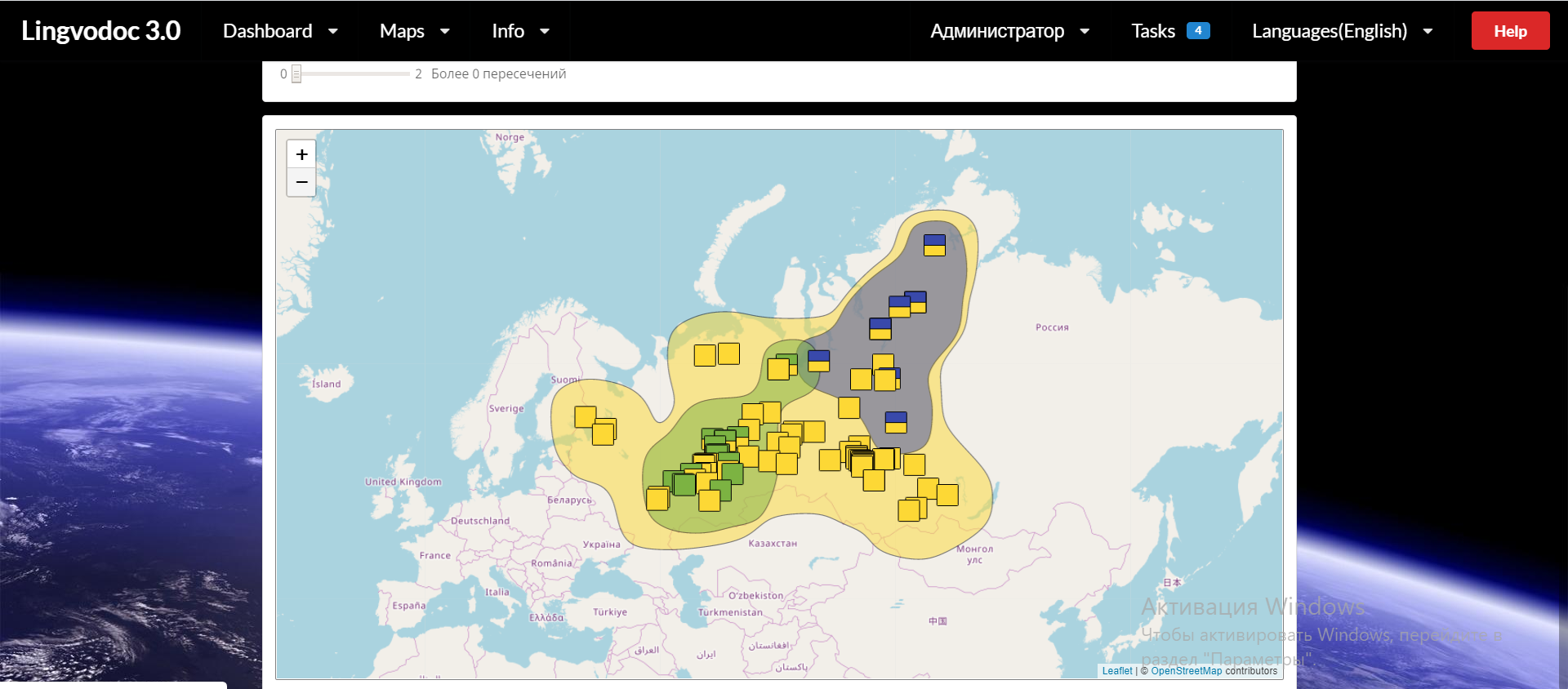Expand the Info dropdown

[x=520, y=31]
